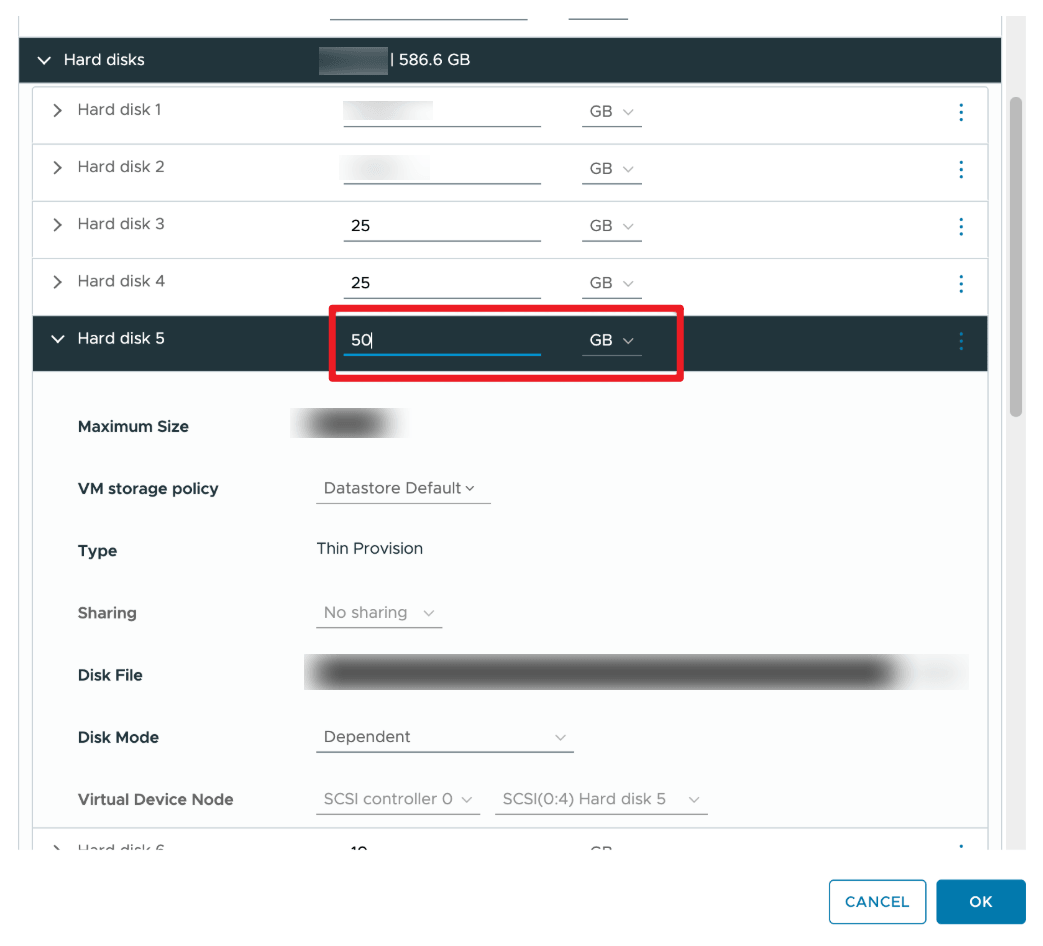This screenshot has height=946, width=1043.
Task: Expand Hard disk 4 details
Action: click(57, 281)
